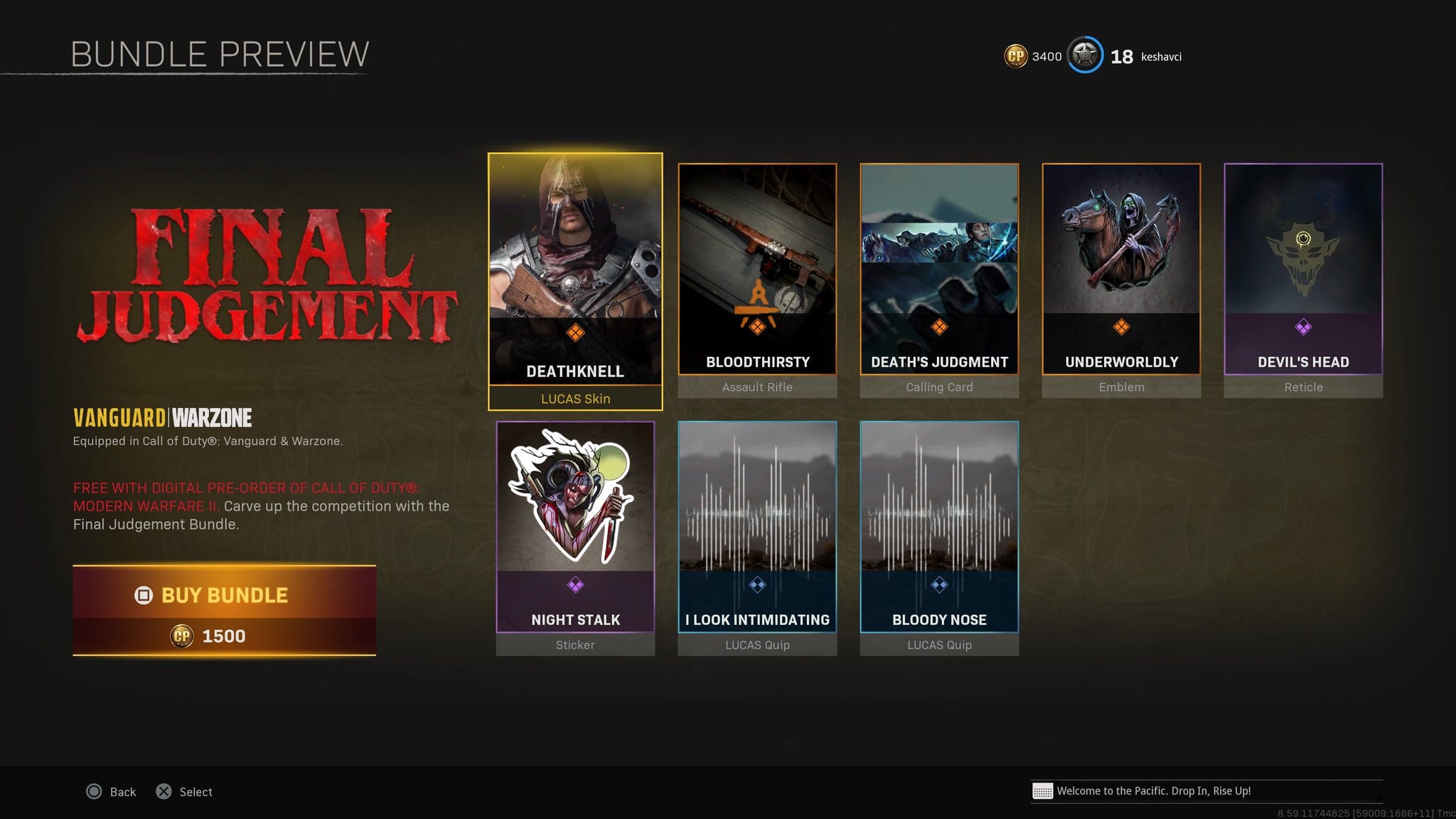Click the 3400 CP balance
This screenshot has width=1456, height=819.
click(x=1046, y=56)
